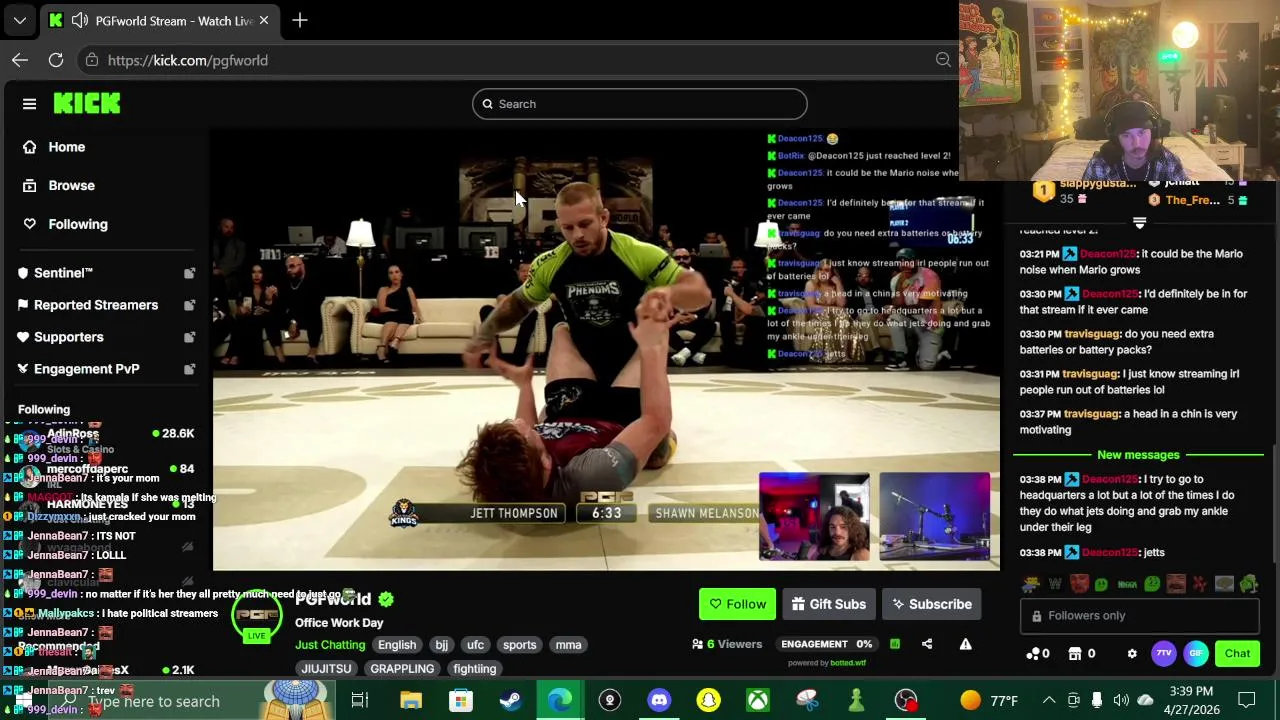Jump to New messages in chat

[1138, 455]
